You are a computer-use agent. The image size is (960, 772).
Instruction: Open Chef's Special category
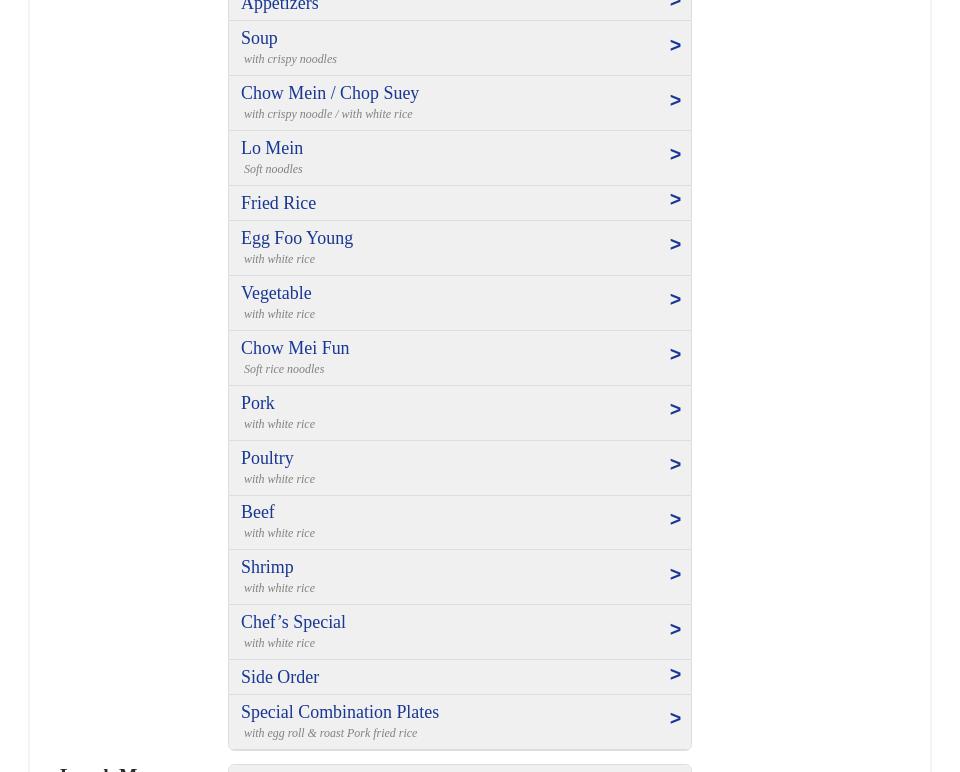click(x=293, y=622)
